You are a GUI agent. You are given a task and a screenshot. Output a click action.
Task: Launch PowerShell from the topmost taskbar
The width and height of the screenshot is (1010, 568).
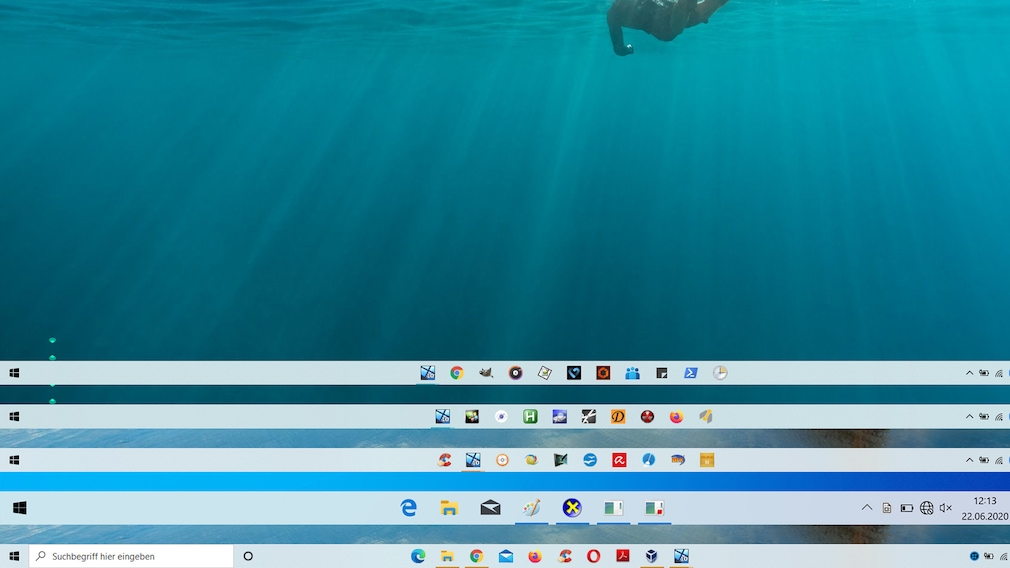pos(691,373)
